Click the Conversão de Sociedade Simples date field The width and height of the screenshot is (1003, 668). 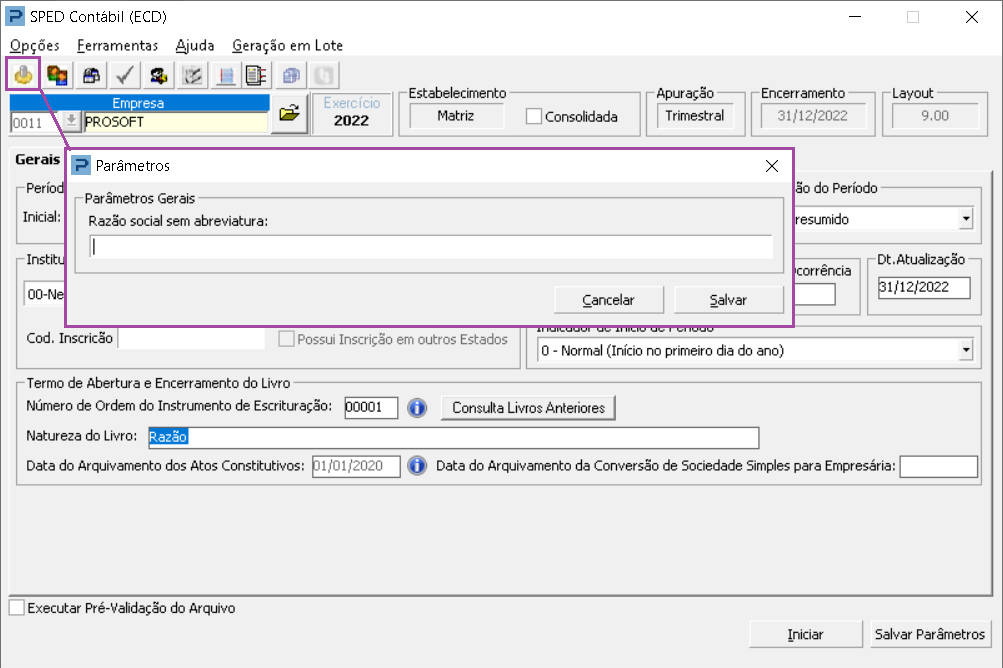point(938,466)
